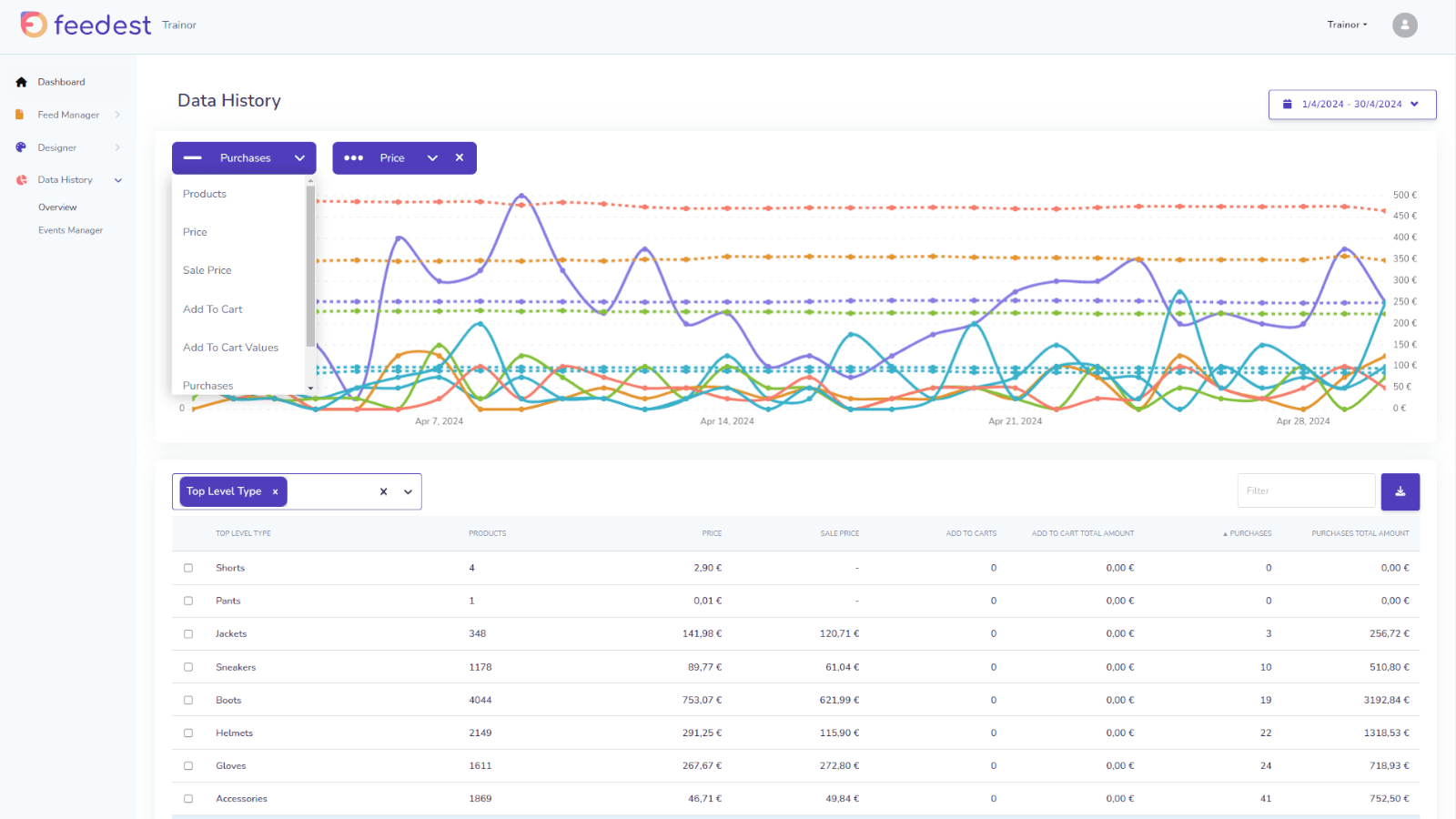
Task: Click the feedest logo icon
Action: click(x=34, y=25)
